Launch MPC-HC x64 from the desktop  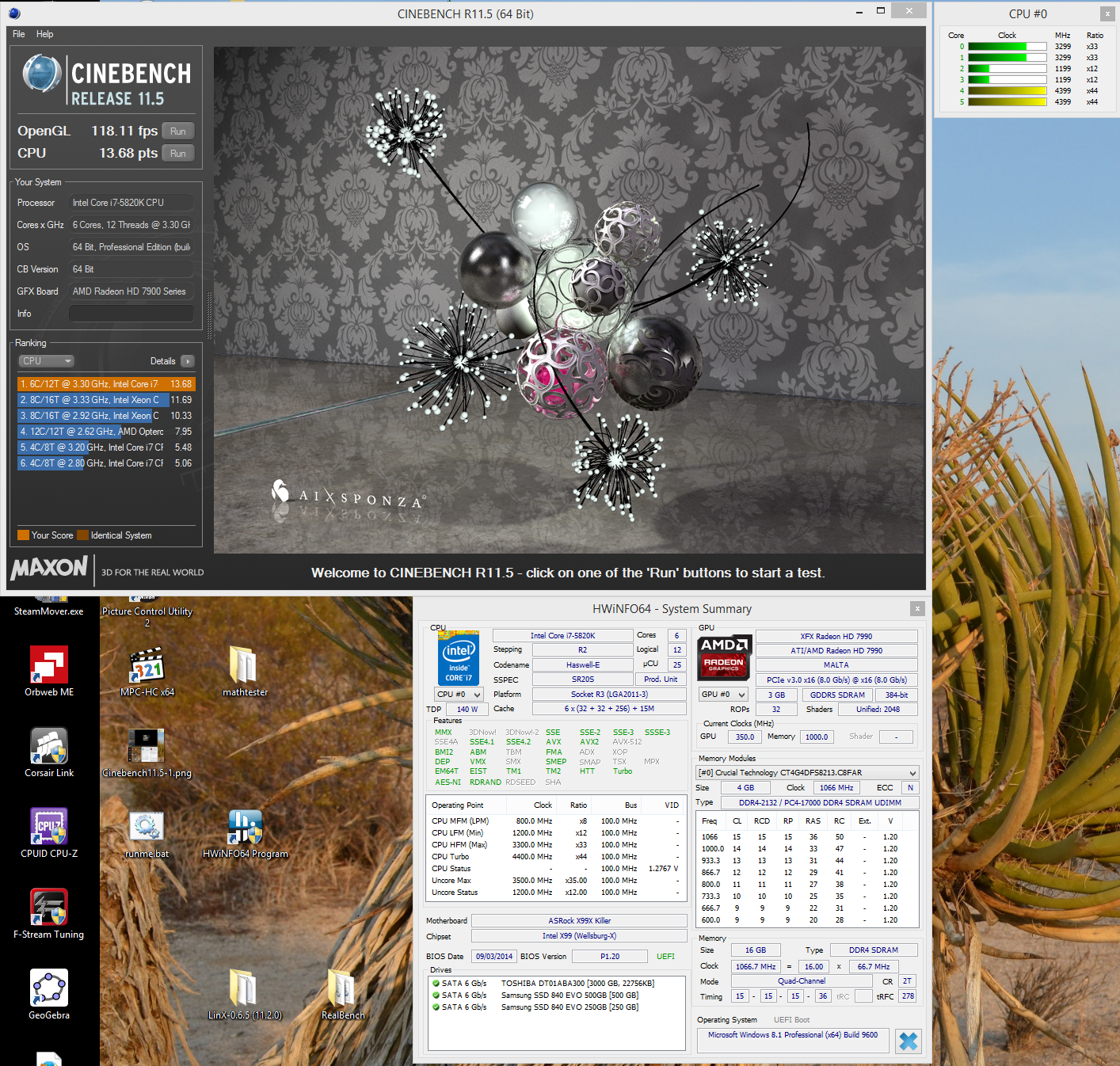147,666
